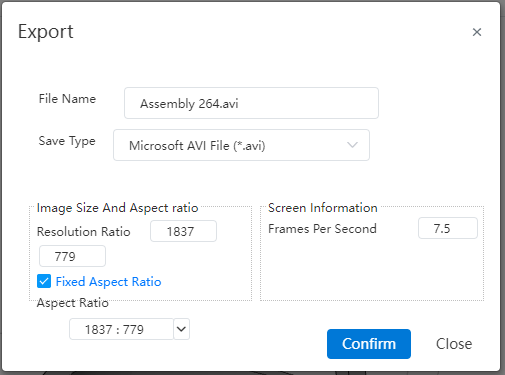Click the File Name label

point(67,99)
